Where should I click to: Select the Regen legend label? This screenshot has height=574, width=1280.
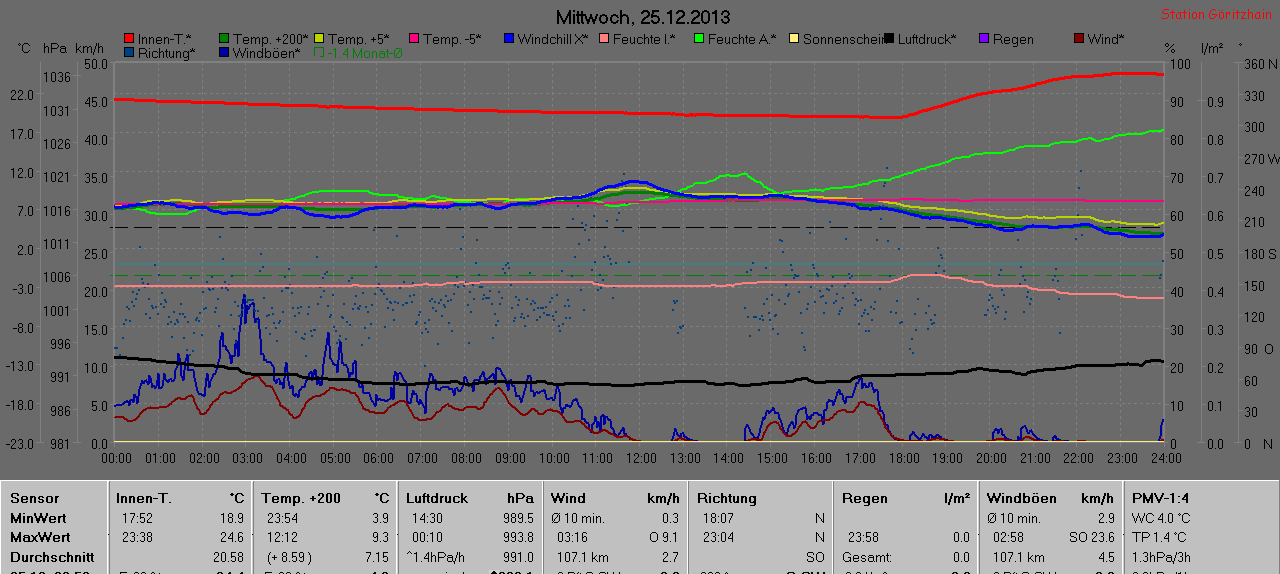tap(1013, 39)
